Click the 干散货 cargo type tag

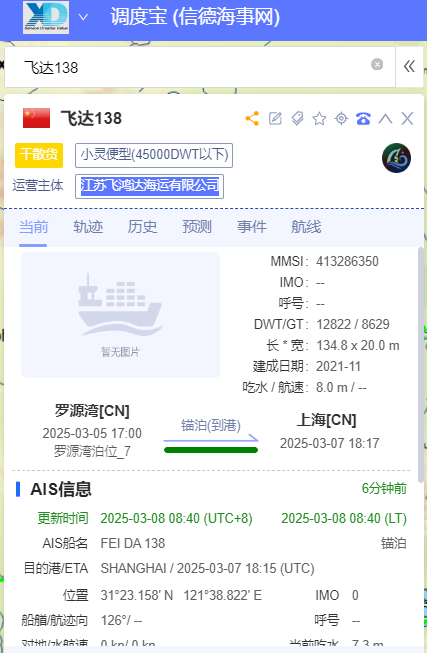point(39,155)
